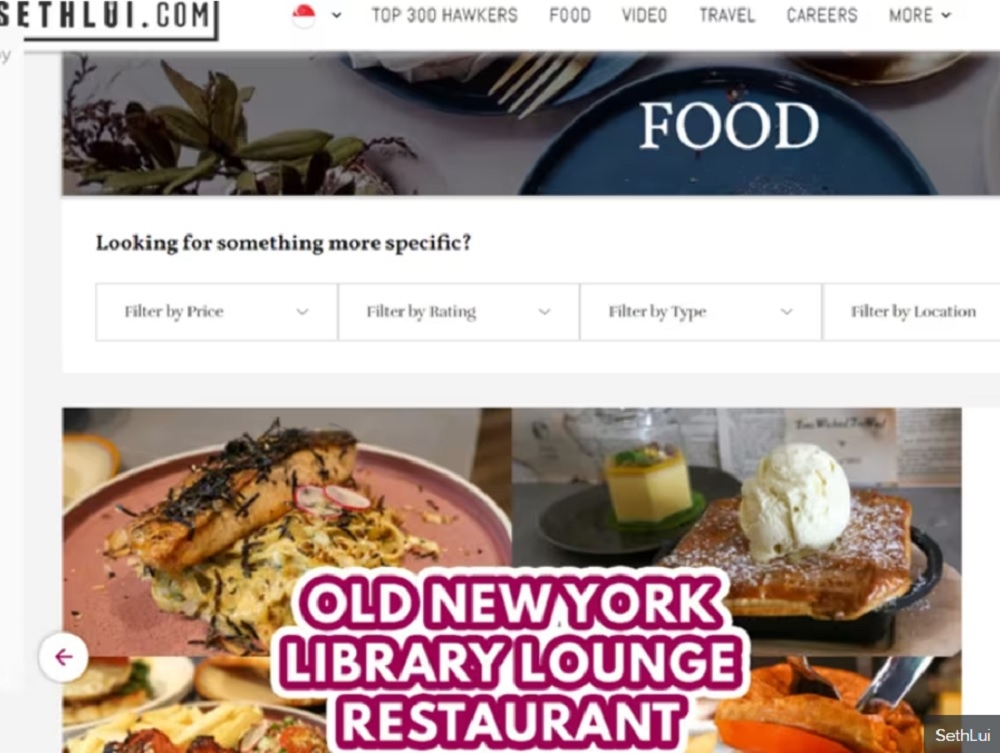Go to the Food menu item
This screenshot has width=1000, height=753.
tap(570, 15)
